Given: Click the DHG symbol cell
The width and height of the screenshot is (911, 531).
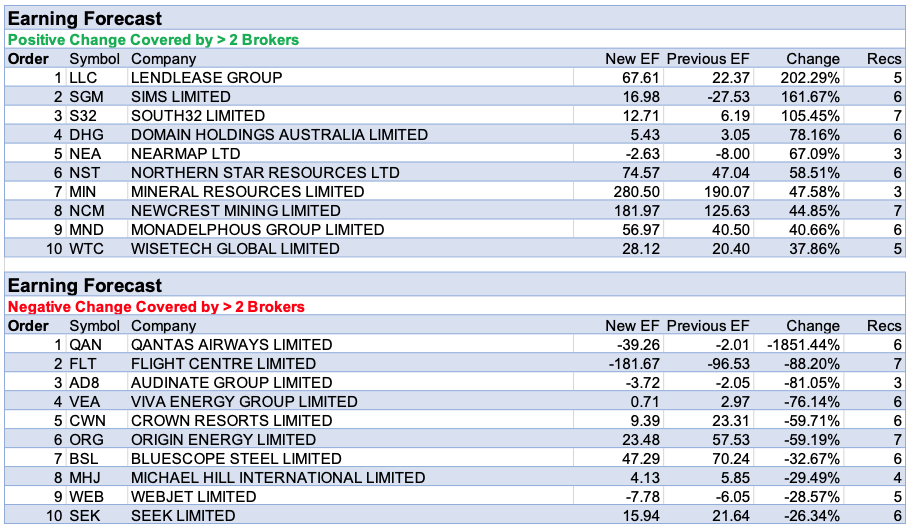Looking at the screenshot, I should click(x=87, y=135).
